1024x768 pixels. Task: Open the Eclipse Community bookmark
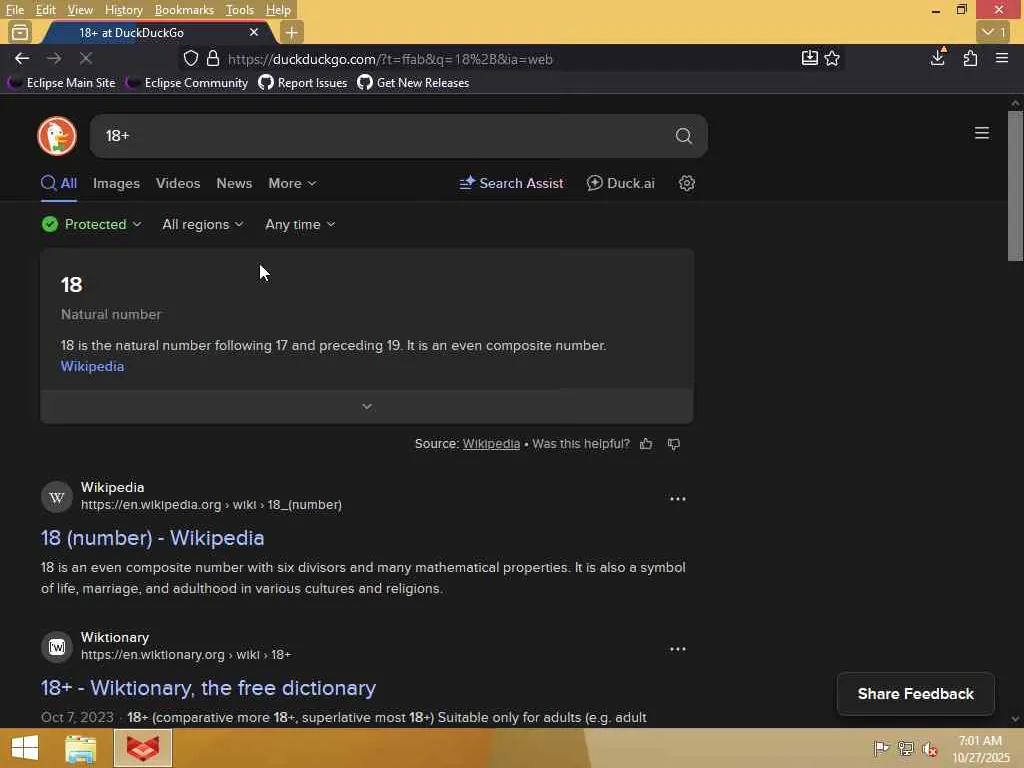pos(187,83)
